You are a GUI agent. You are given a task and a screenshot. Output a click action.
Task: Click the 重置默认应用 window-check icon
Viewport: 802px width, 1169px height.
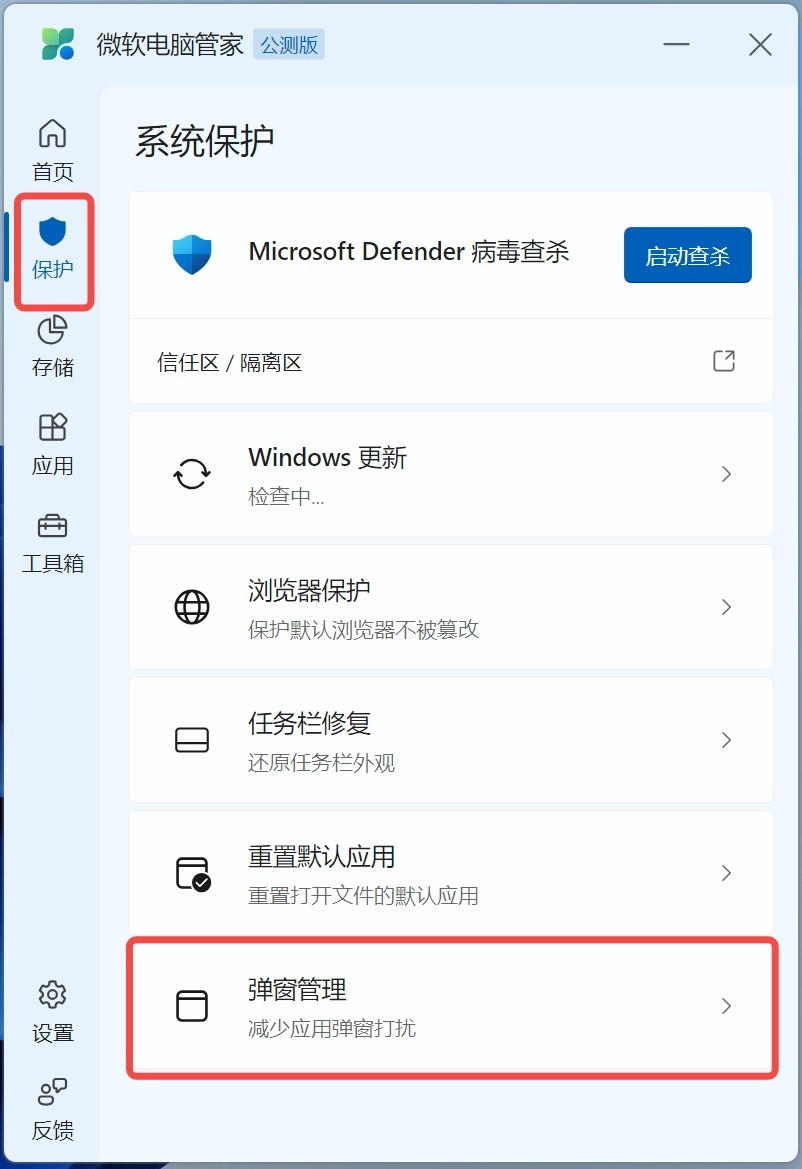[193, 874]
